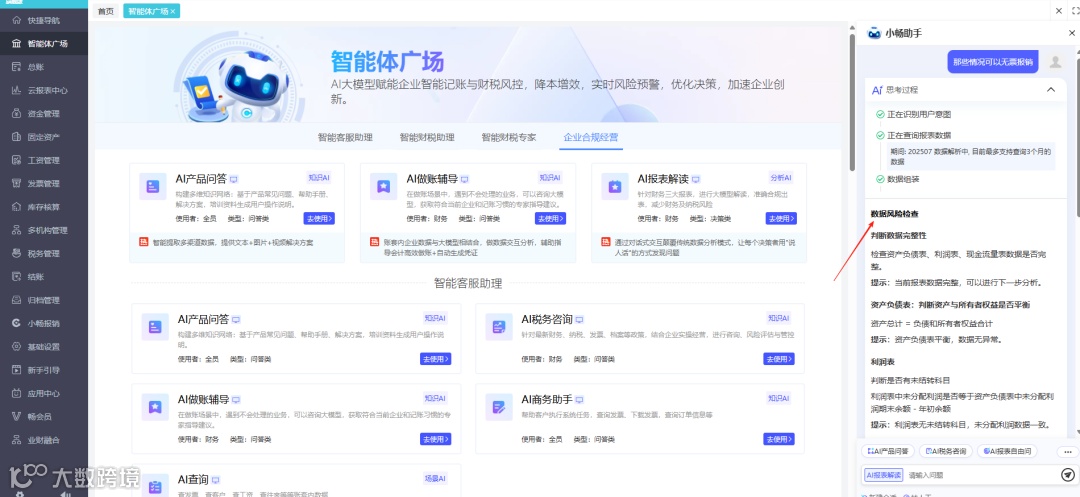
Task: Open 固定资产 module
Action: coord(43,137)
